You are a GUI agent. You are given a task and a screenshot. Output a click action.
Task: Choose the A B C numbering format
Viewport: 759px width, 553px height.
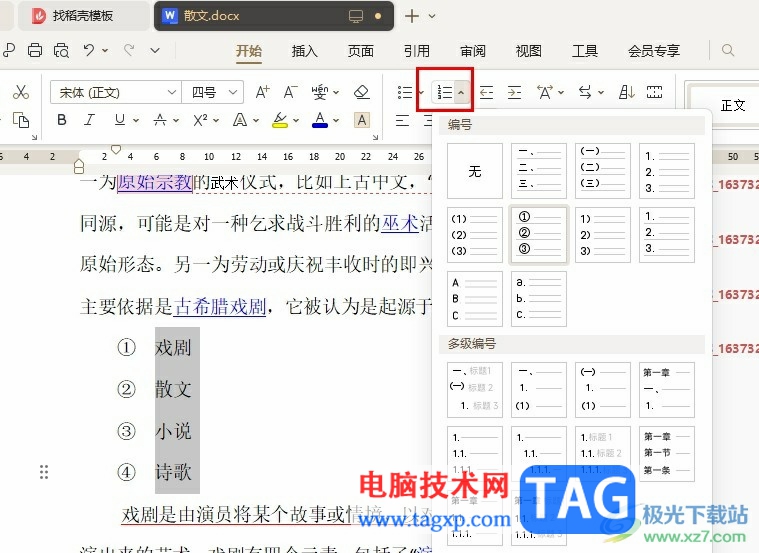(475, 299)
